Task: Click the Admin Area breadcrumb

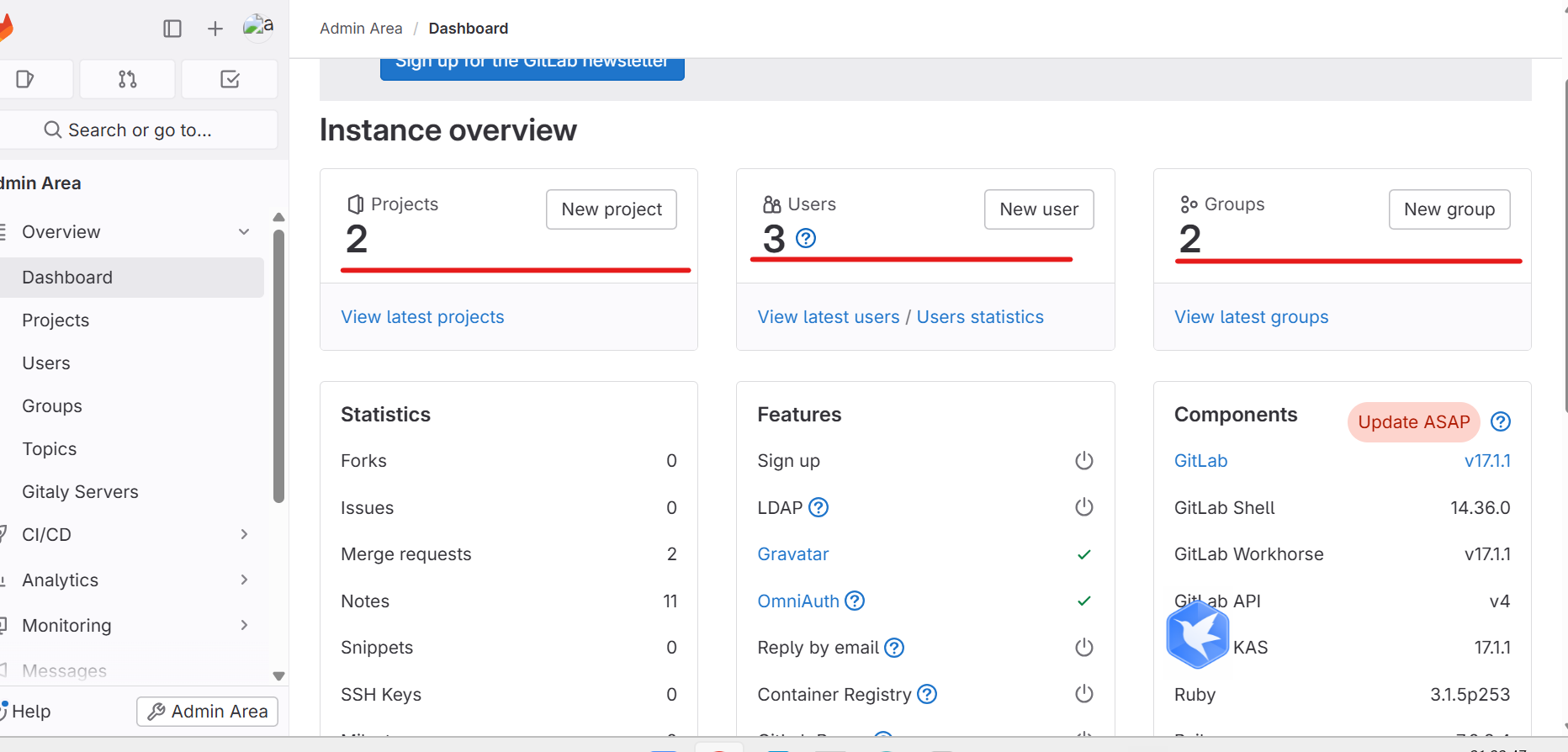Action: coord(361,29)
